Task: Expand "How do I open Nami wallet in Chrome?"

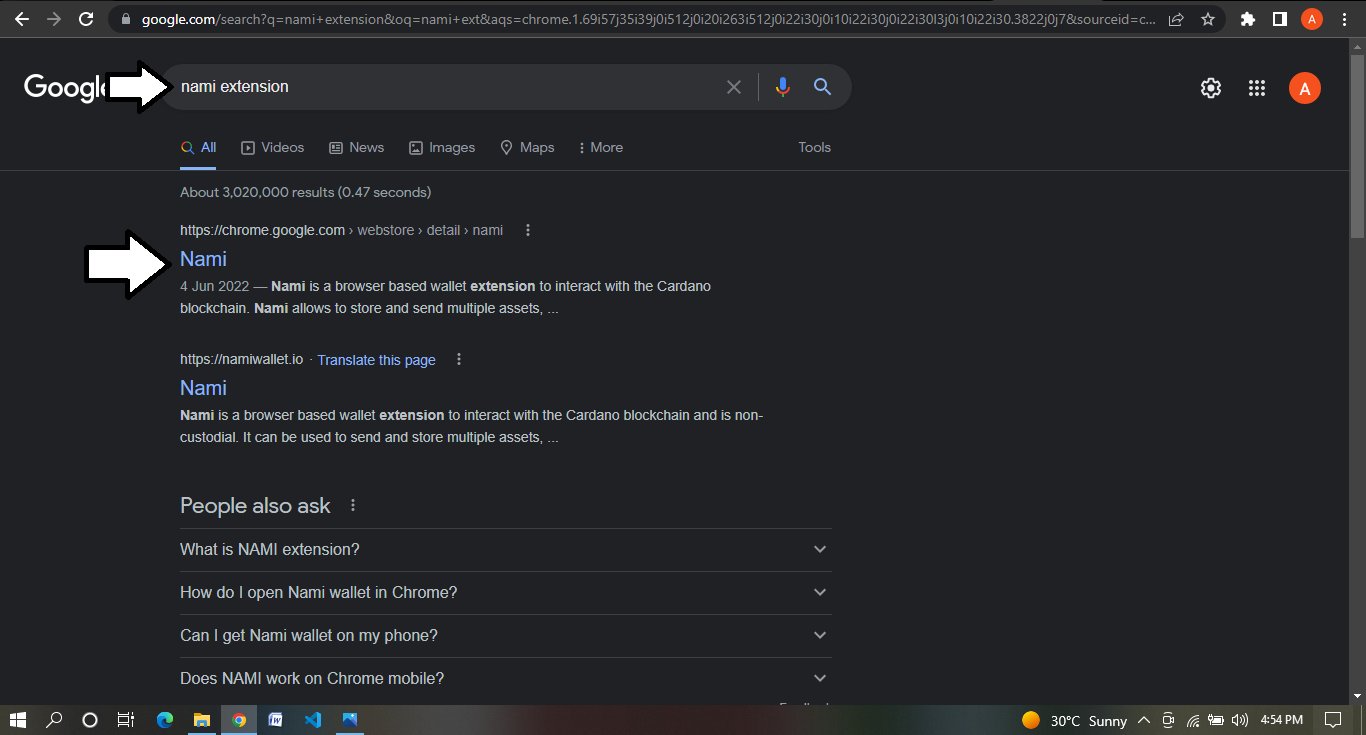Action: click(x=506, y=592)
